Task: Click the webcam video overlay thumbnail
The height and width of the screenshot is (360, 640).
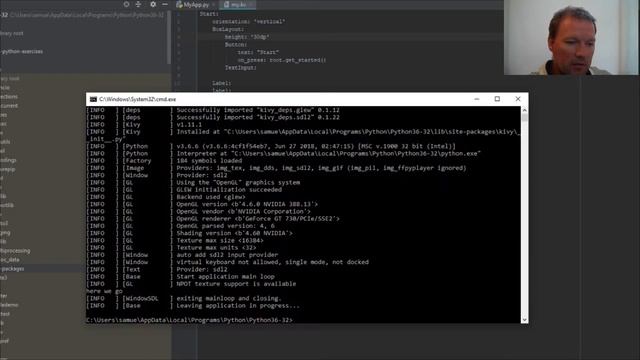Action: tap(571, 37)
